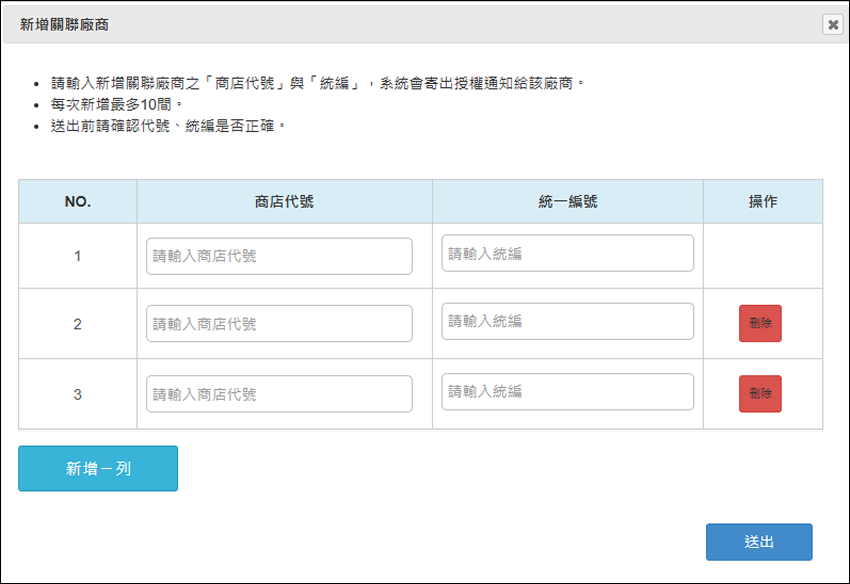Add a new row with 新增一列
This screenshot has height=584, width=850.
(x=98, y=469)
